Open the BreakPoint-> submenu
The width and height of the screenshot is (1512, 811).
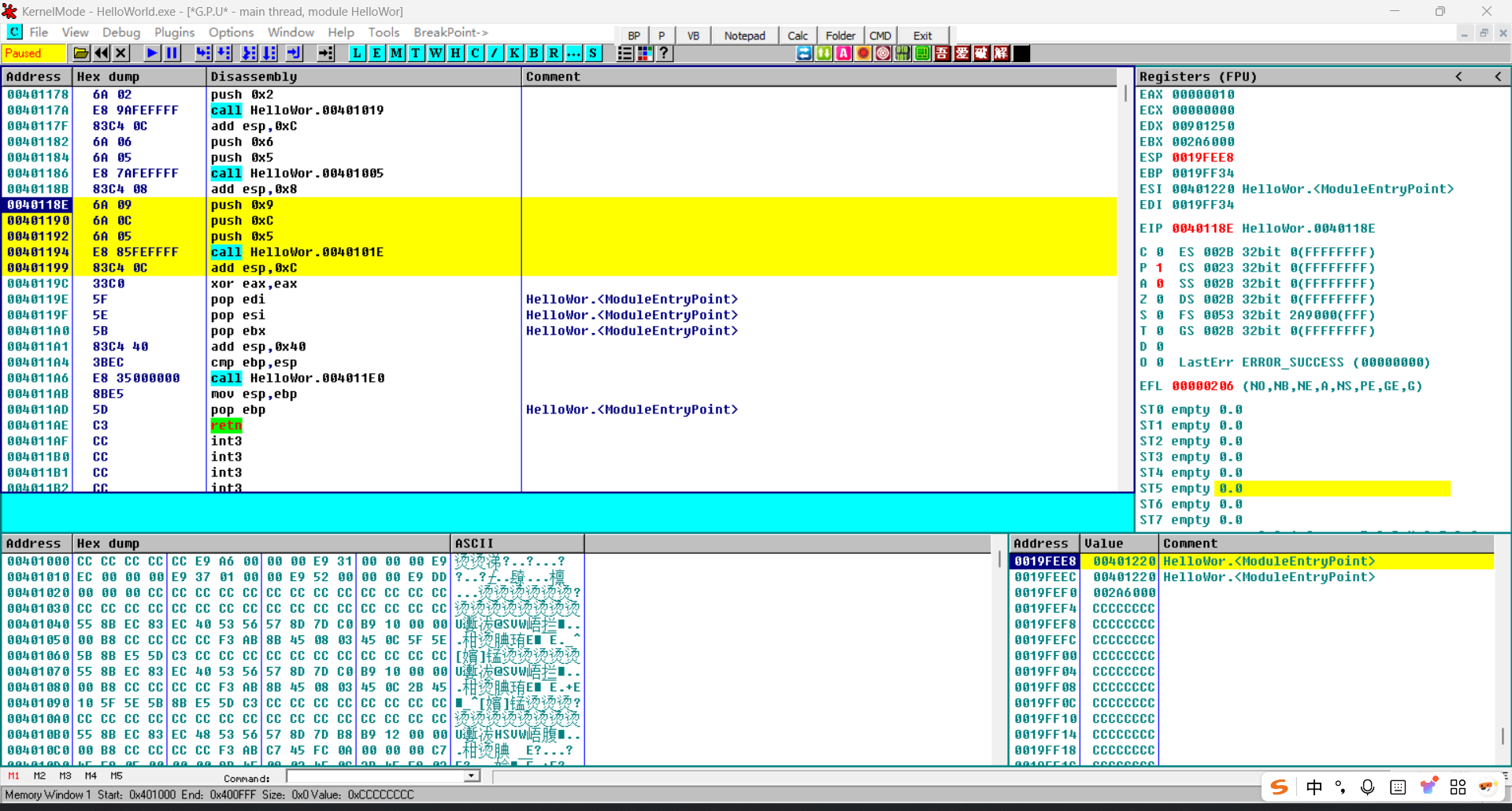pyautogui.click(x=450, y=32)
